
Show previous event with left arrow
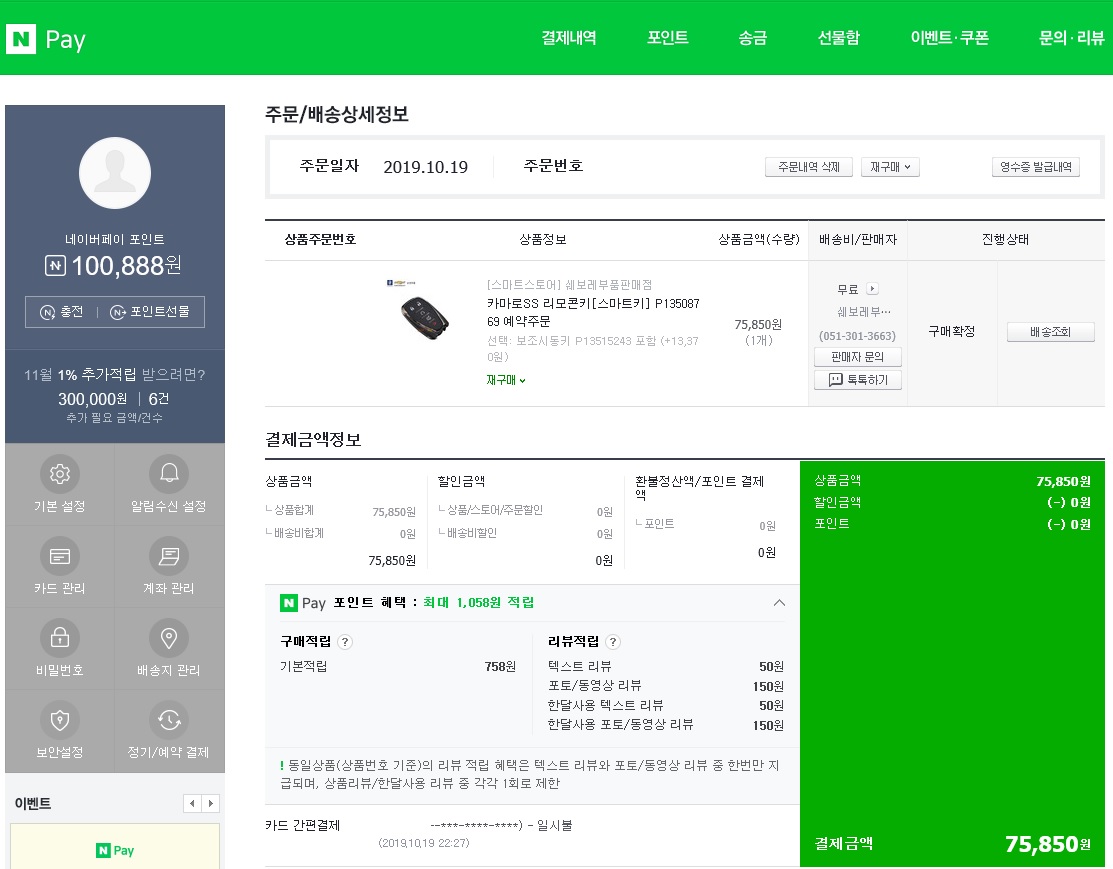point(192,804)
